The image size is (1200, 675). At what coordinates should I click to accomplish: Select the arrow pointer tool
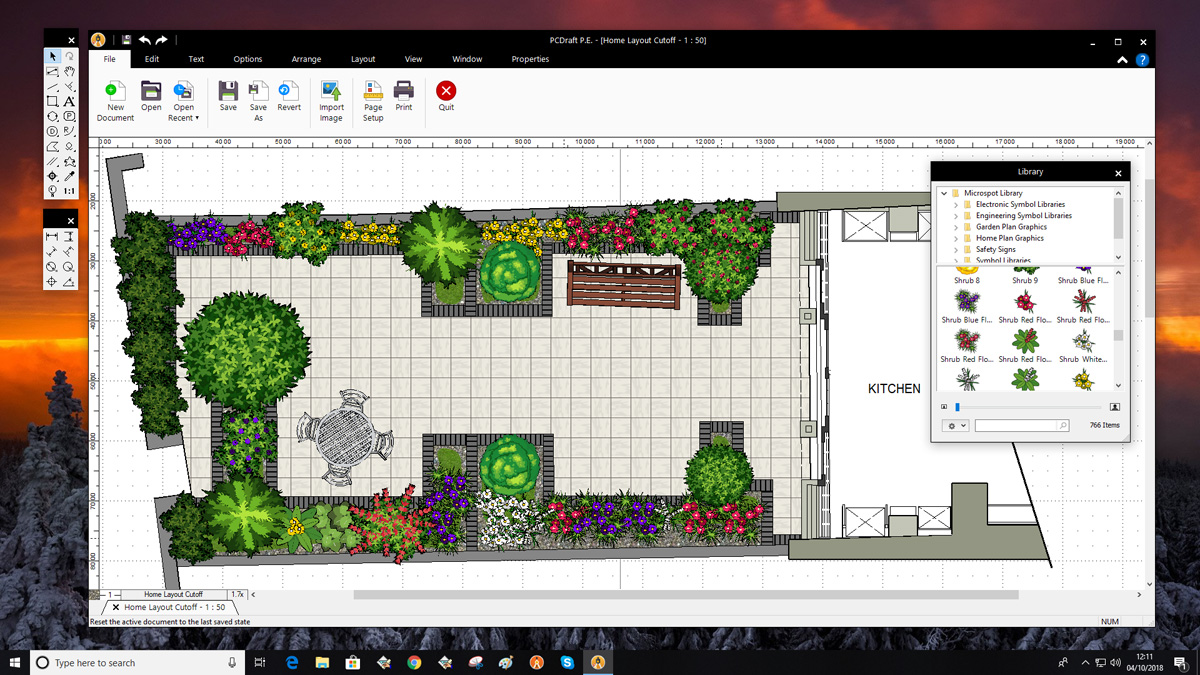pyautogui.click(x=53, y=57)
